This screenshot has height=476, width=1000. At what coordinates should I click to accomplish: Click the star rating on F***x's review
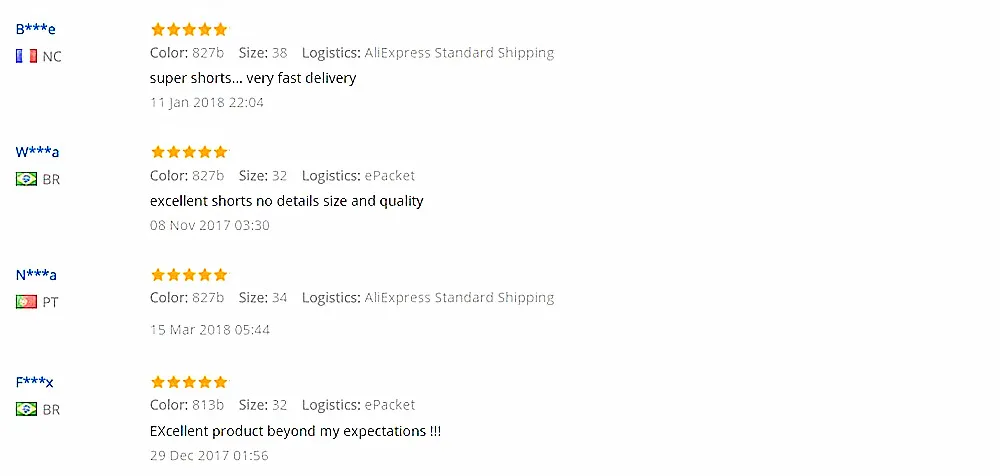[x=189, y=382]
